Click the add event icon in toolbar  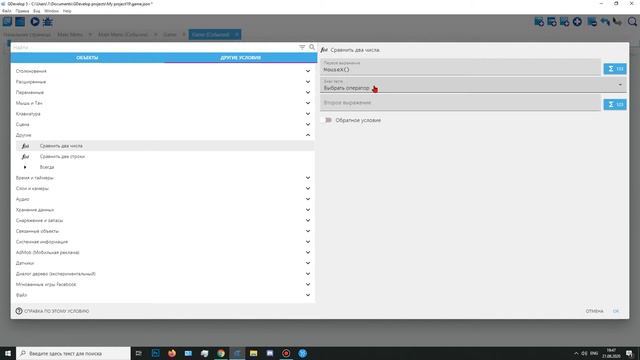pyautogui.click(x=539, y=22)
